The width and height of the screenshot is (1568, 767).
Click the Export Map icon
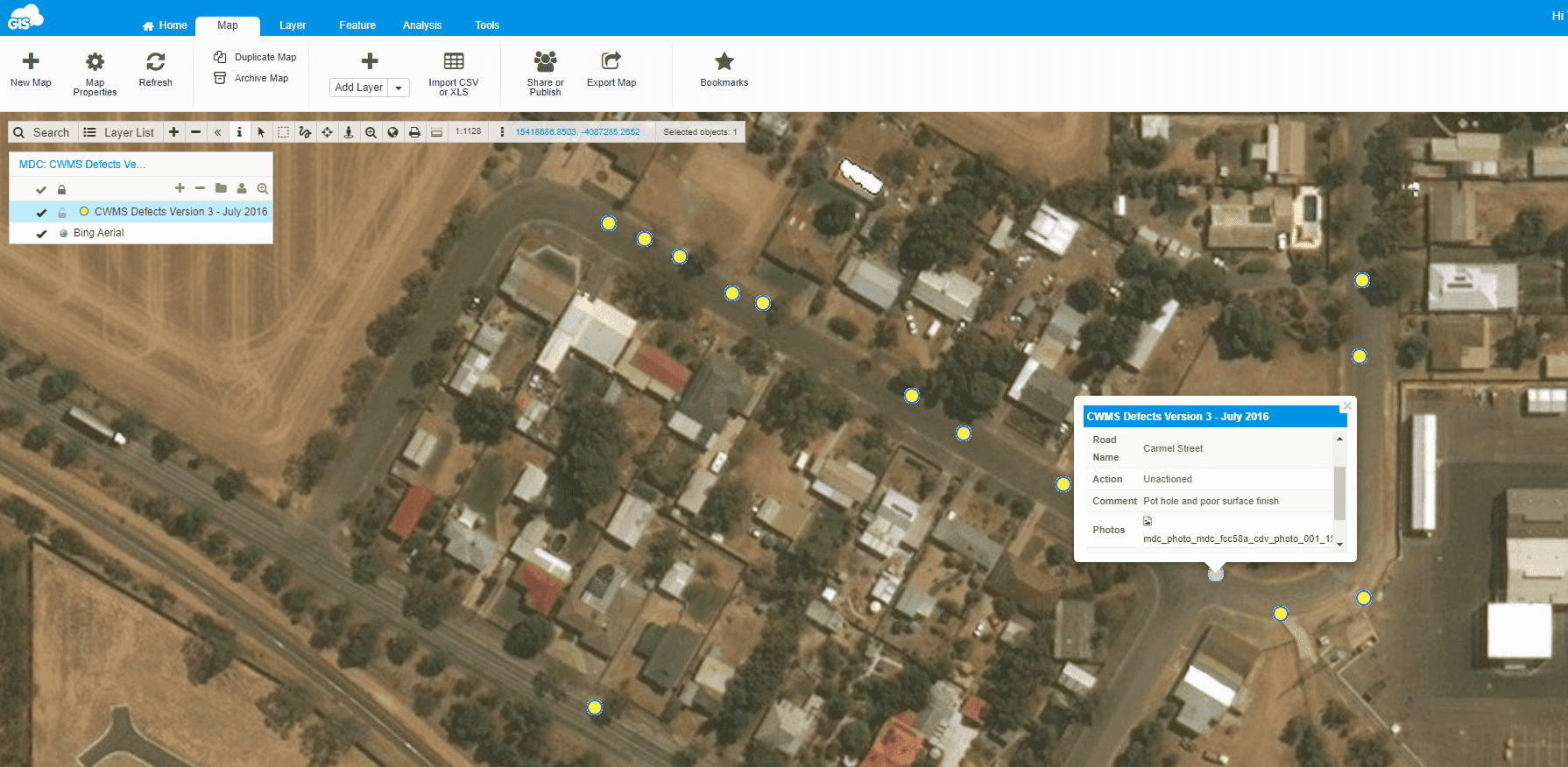(611, 61)
